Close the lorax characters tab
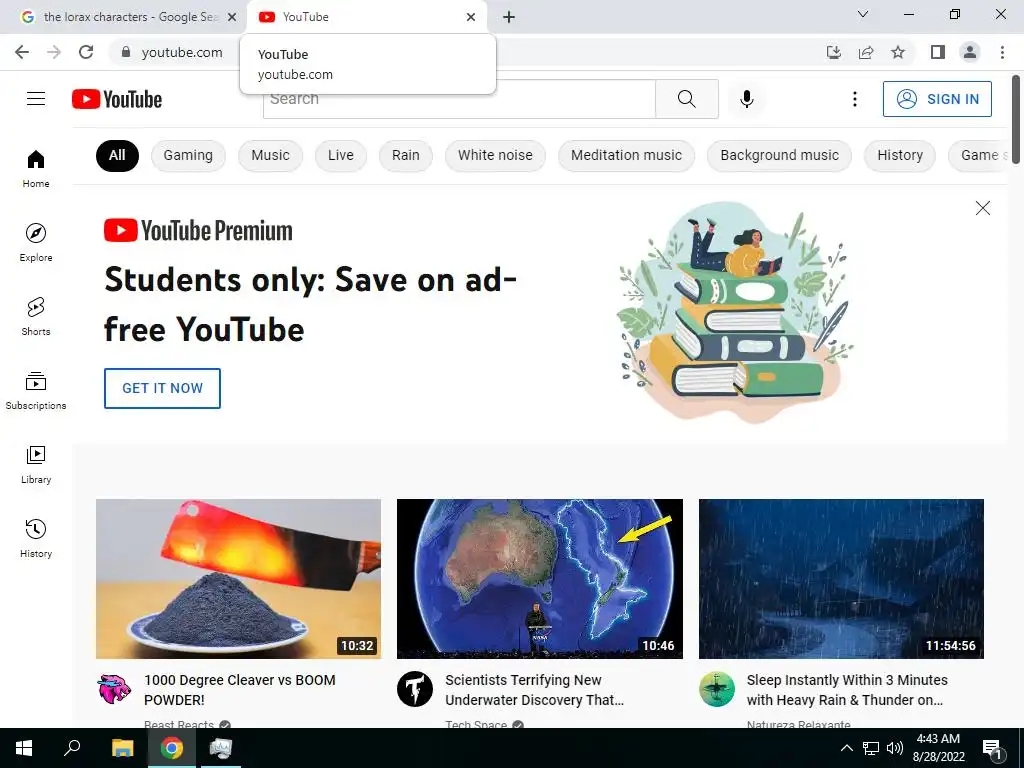Image resolution: width=1024 pixels, height=768 pixels. tap(232, 18)
